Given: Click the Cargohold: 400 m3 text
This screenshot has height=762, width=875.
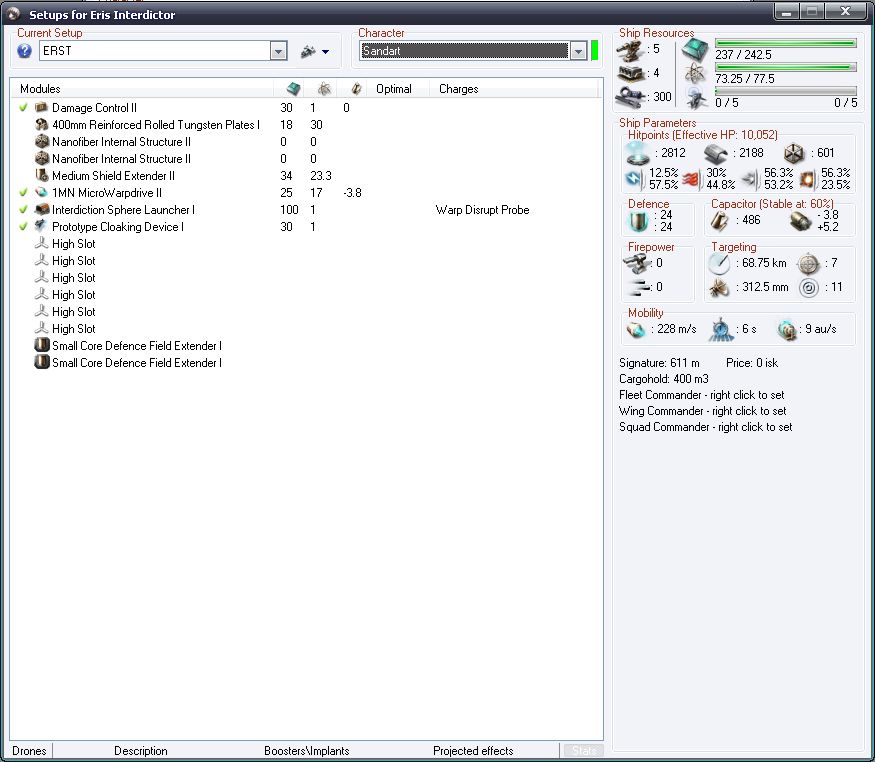Looking at the screenshot, I should coord(664,379).
